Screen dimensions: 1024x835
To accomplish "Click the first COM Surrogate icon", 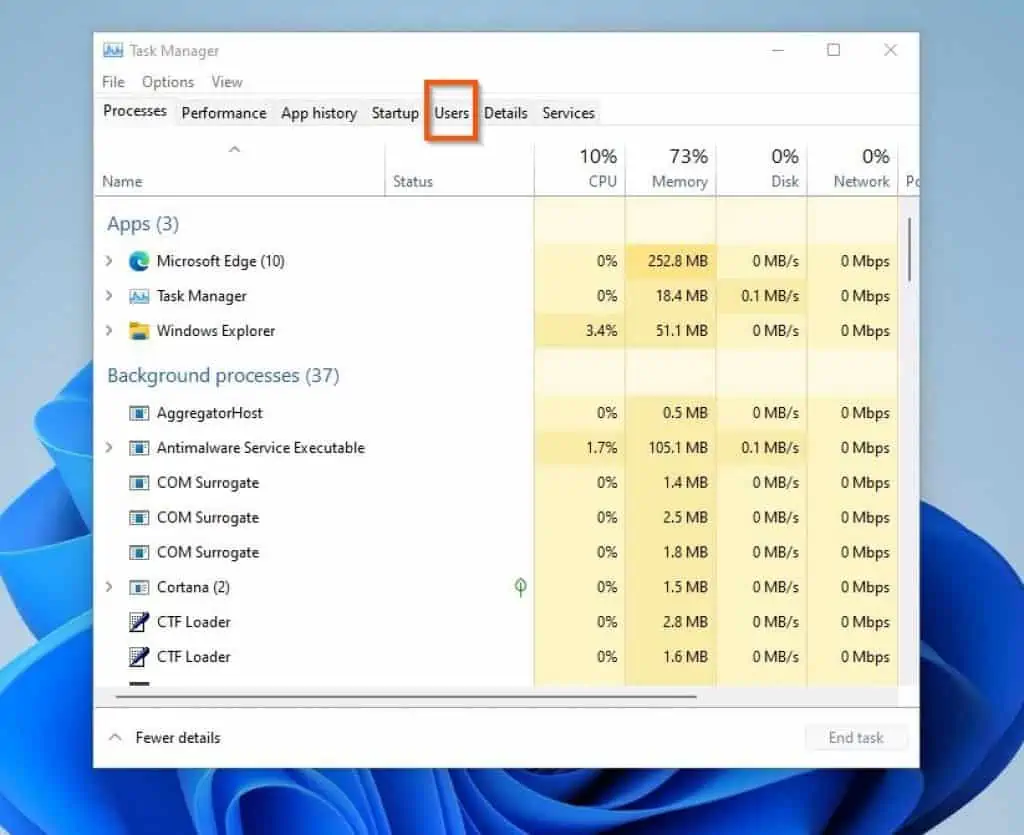I will tap(139, 483).
